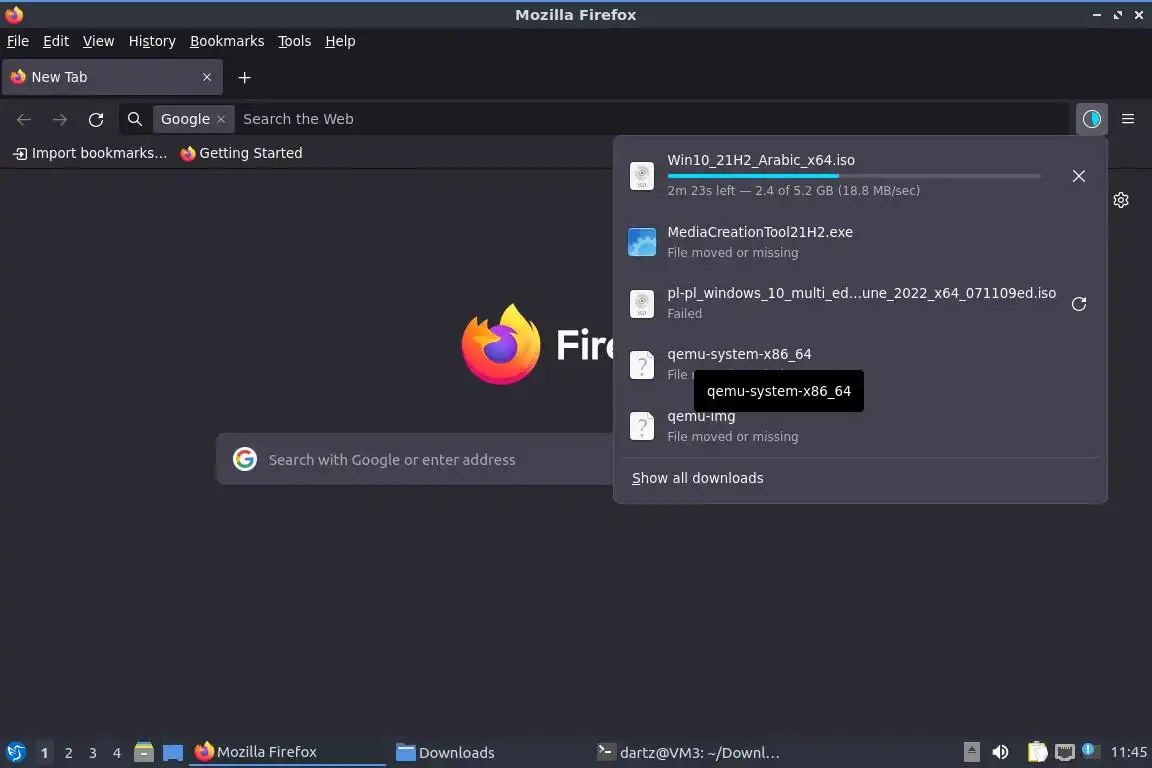1152x768 pixels.
Task: Go forward one page
Action: (x=60, y=120)
